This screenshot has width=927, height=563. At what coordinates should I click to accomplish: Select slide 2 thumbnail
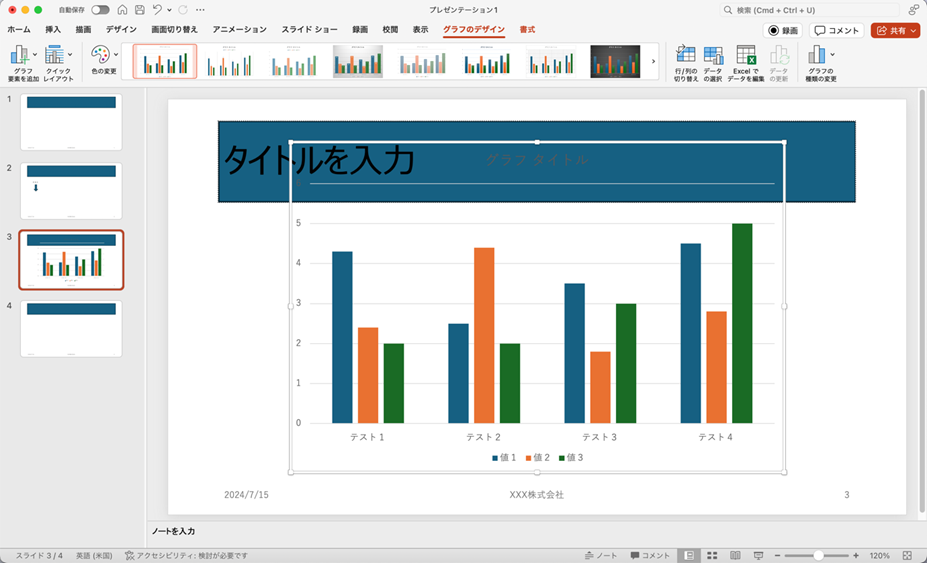point(71,191)
